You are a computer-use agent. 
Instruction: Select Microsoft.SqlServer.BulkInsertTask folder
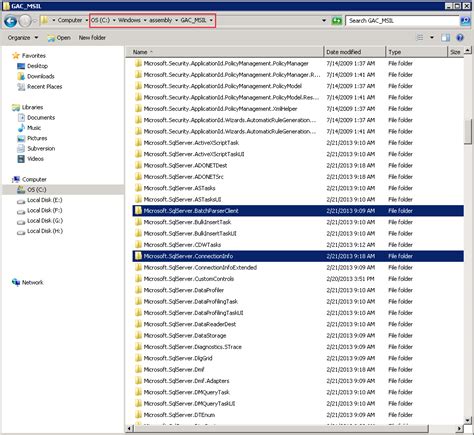pos(298,222)
